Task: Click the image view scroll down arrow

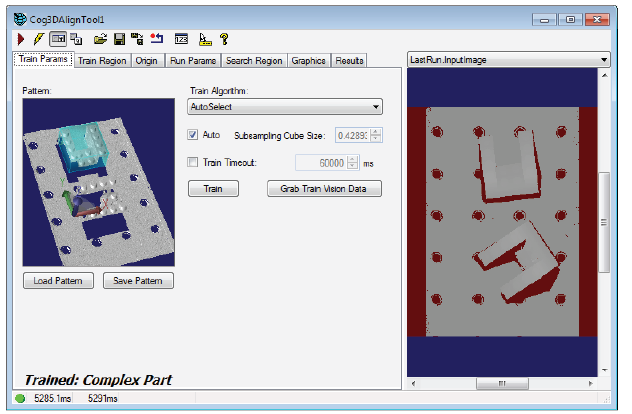Action: [x=604, y=370]
